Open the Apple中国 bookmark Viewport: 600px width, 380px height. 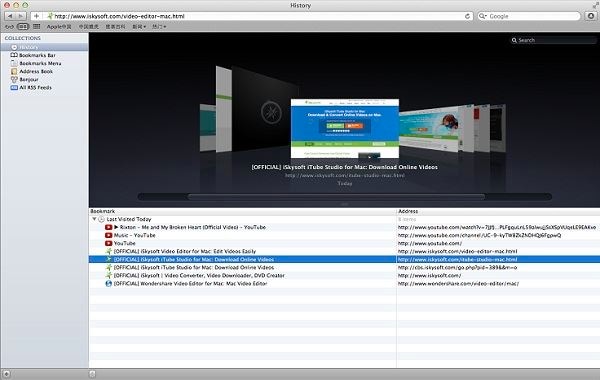pyautogui.click(x=59, y=26)
